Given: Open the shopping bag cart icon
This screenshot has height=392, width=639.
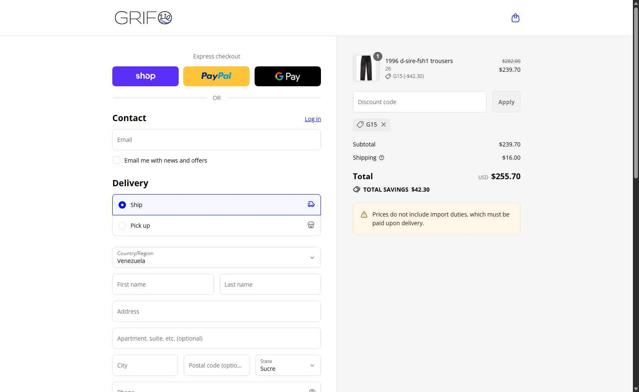Looking at the screenshot, I should [x=515, y=18].
